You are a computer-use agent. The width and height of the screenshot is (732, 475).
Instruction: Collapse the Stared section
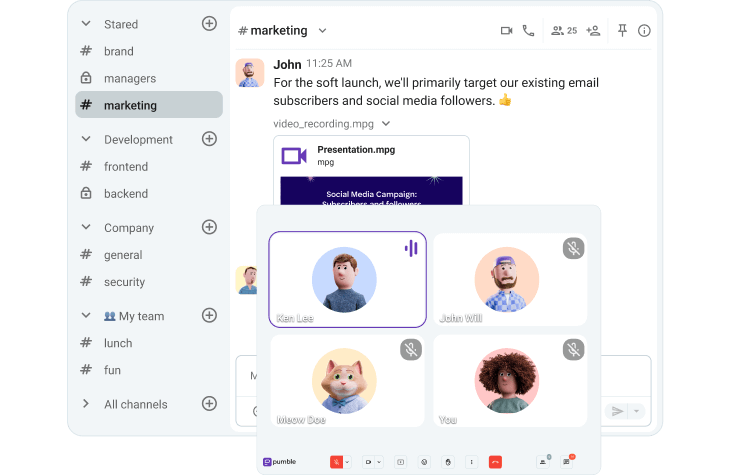(x=86, y=23)
